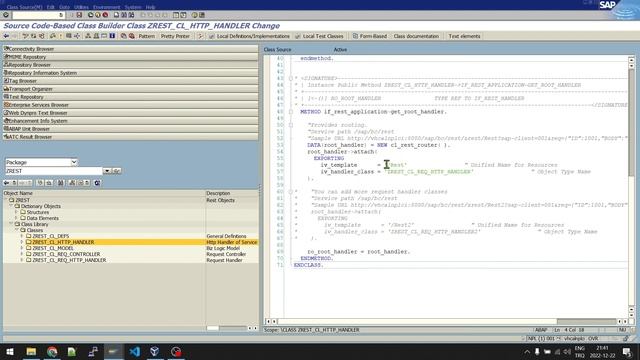This screenshot has height=360, width=640.
Task: Click the Pretty Printer button
Action: tap(175, 36)
